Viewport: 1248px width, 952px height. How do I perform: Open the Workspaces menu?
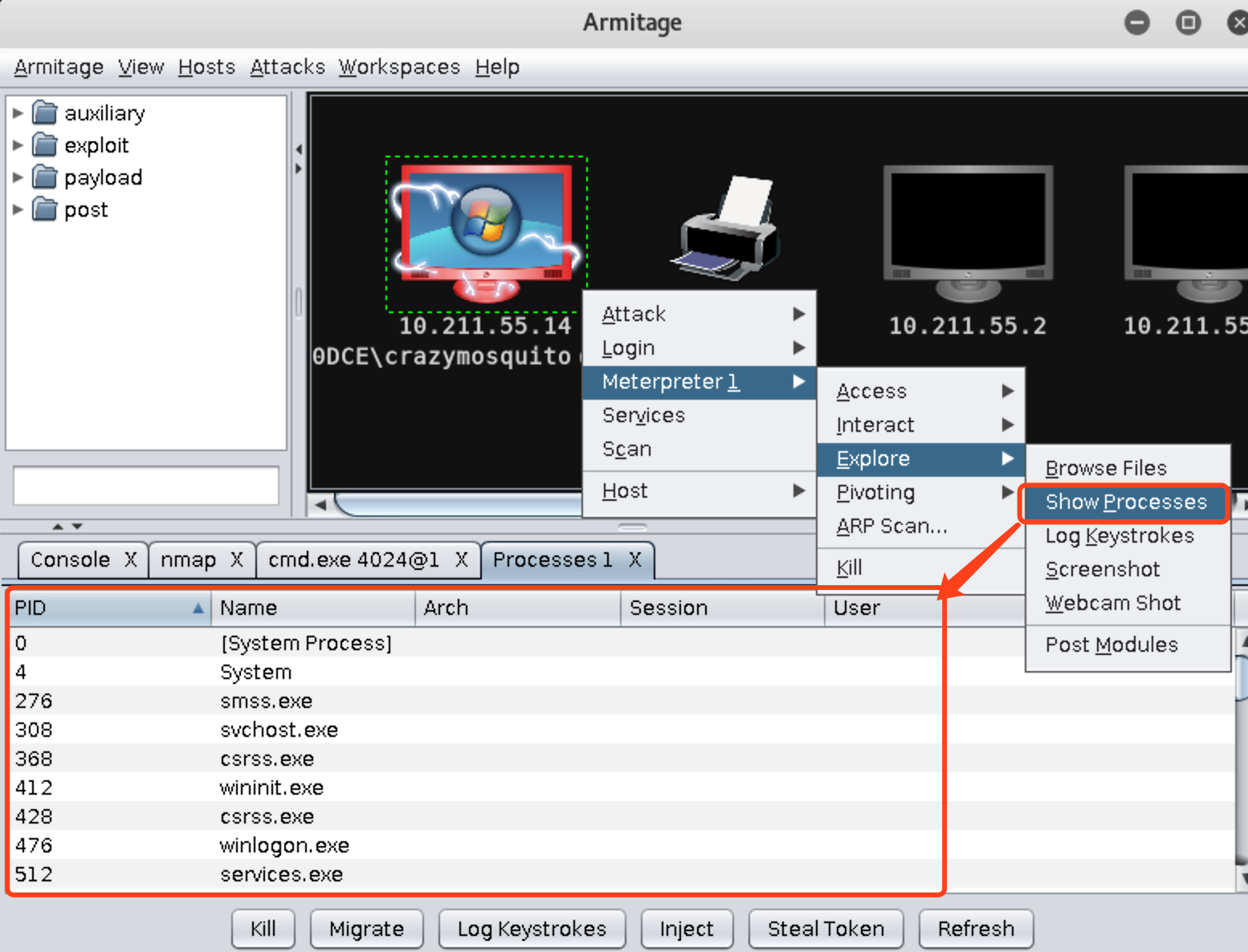(399, 67)
